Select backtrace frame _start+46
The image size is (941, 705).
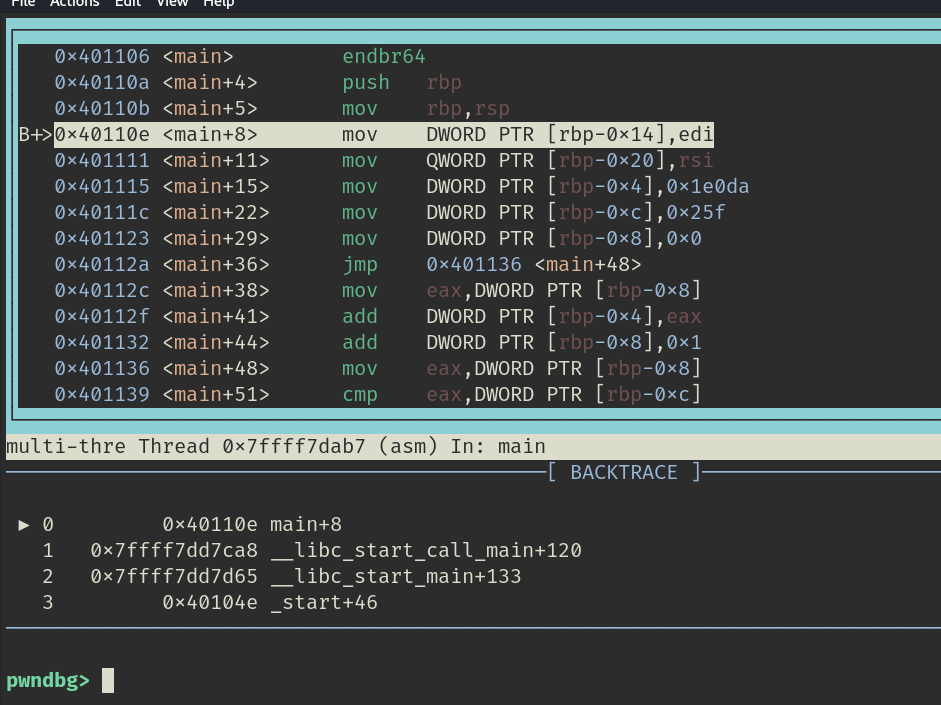[x=323, y=602]
